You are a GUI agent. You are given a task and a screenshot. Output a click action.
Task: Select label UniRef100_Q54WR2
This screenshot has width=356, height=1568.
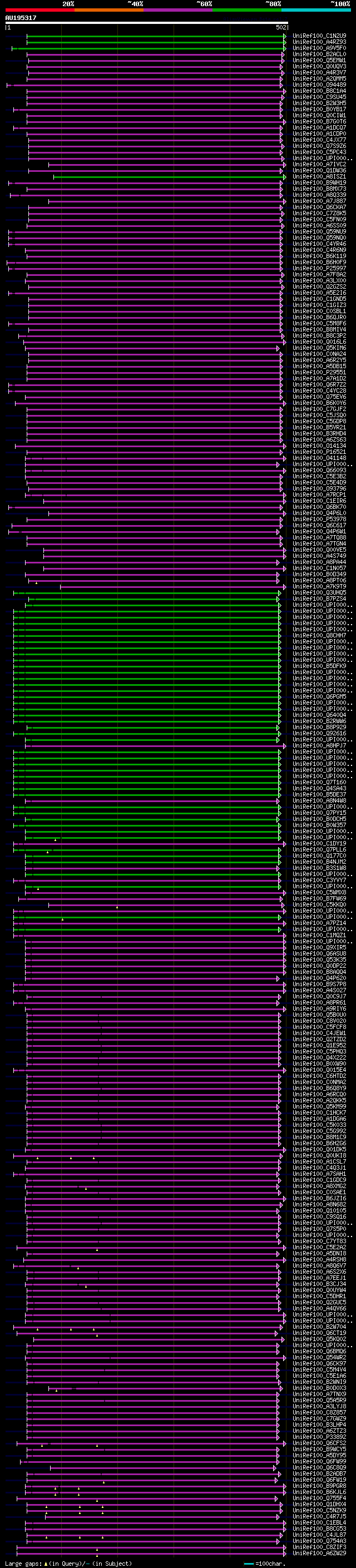click(319, 1357)
